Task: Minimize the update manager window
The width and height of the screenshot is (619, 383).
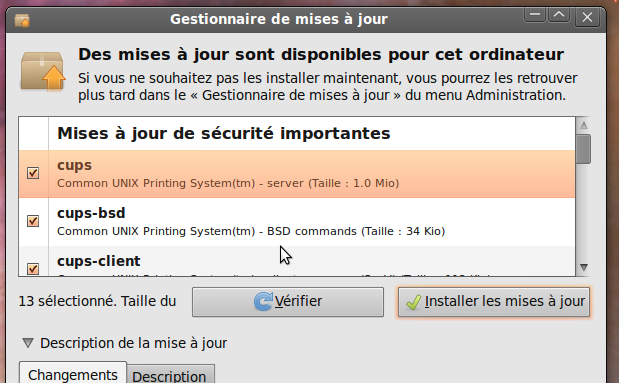Action: click(x=535, y=15)
